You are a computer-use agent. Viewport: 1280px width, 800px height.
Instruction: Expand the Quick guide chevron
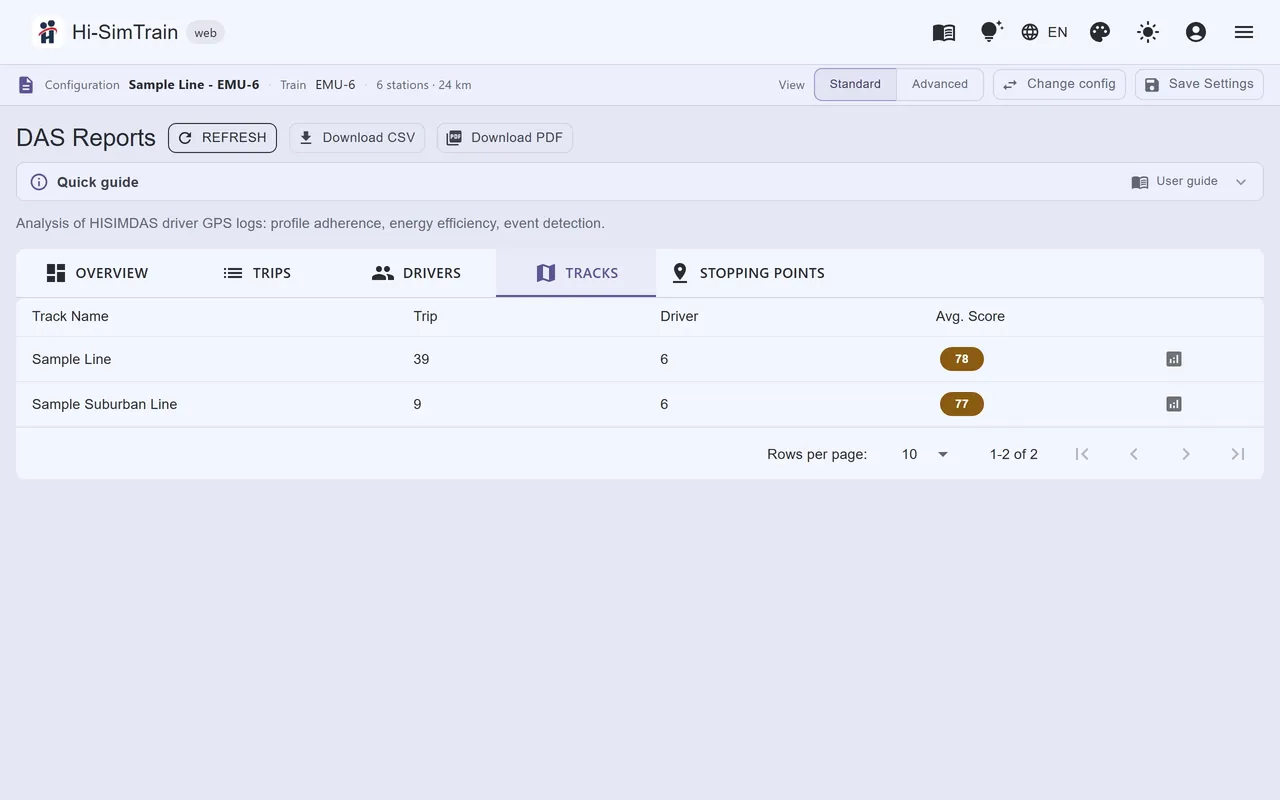click(1241, 182)
